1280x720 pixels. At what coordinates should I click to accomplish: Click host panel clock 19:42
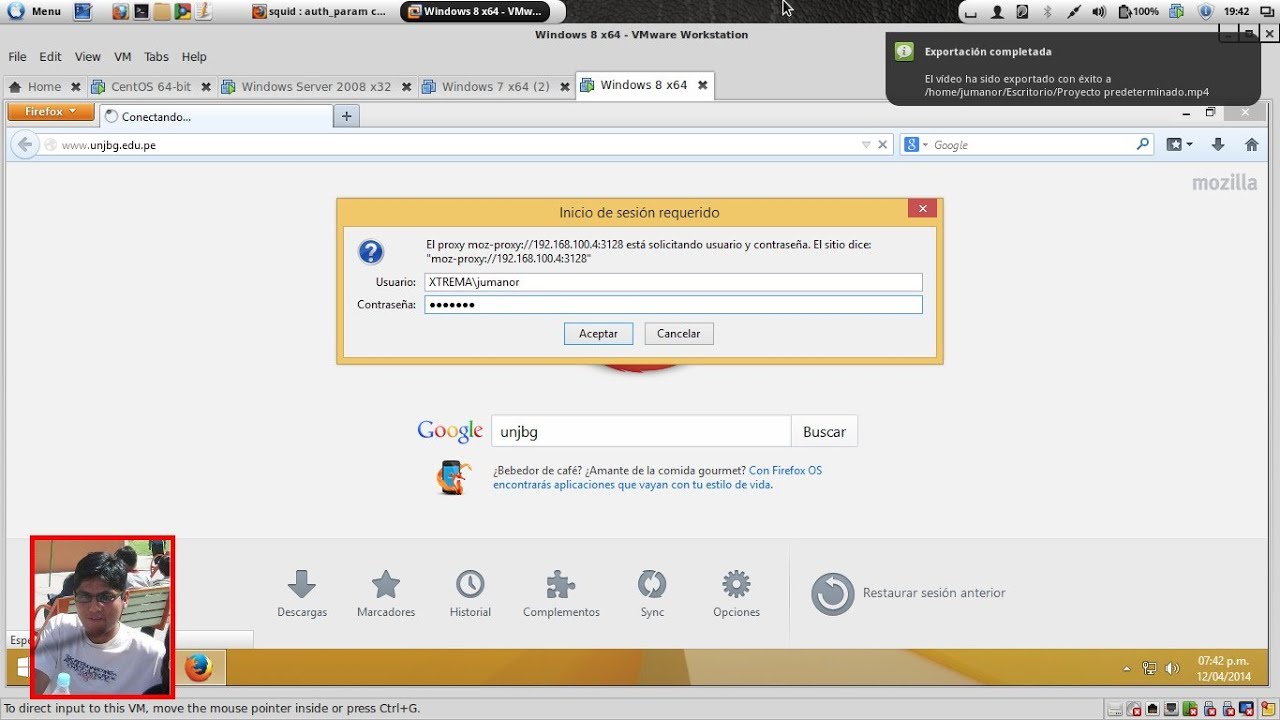click(1237, 12)
